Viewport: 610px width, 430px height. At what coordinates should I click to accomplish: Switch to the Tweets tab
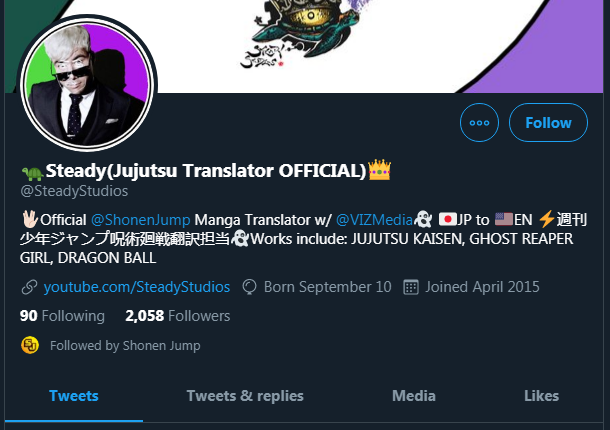74,396
